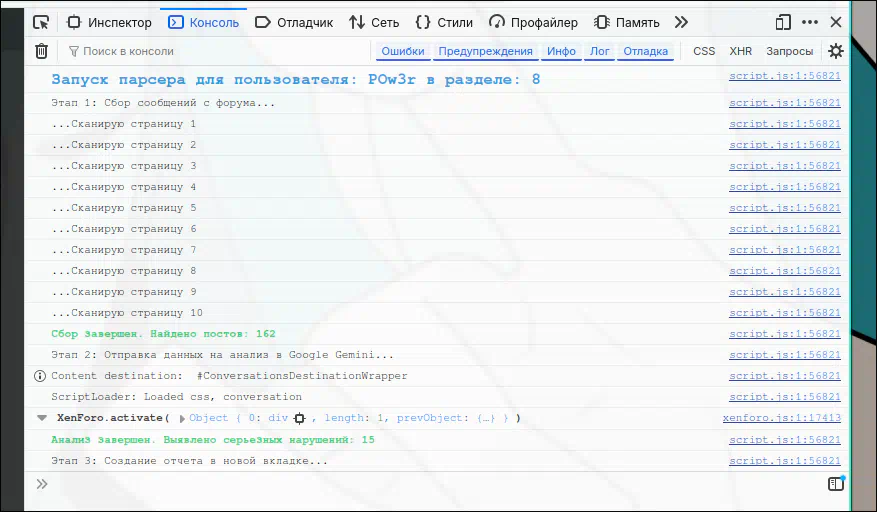Toggle the Инфо filter
Image resolution: width=877 pixels, height=512 pixels.
pyautogui.click(x=561, y=51)
